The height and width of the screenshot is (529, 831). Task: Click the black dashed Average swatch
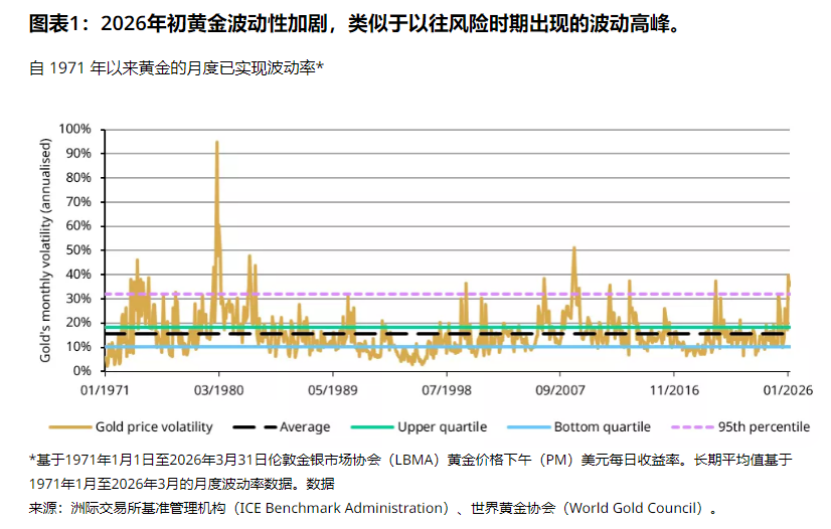(254, 427)
